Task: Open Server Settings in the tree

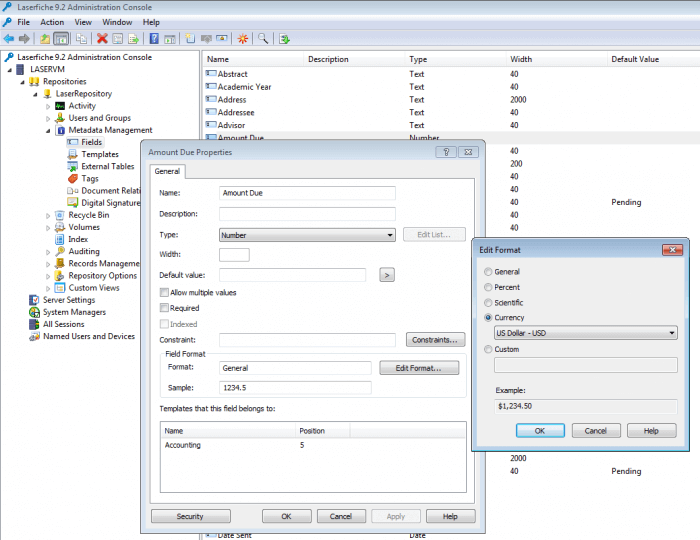Action: [69, 300]
